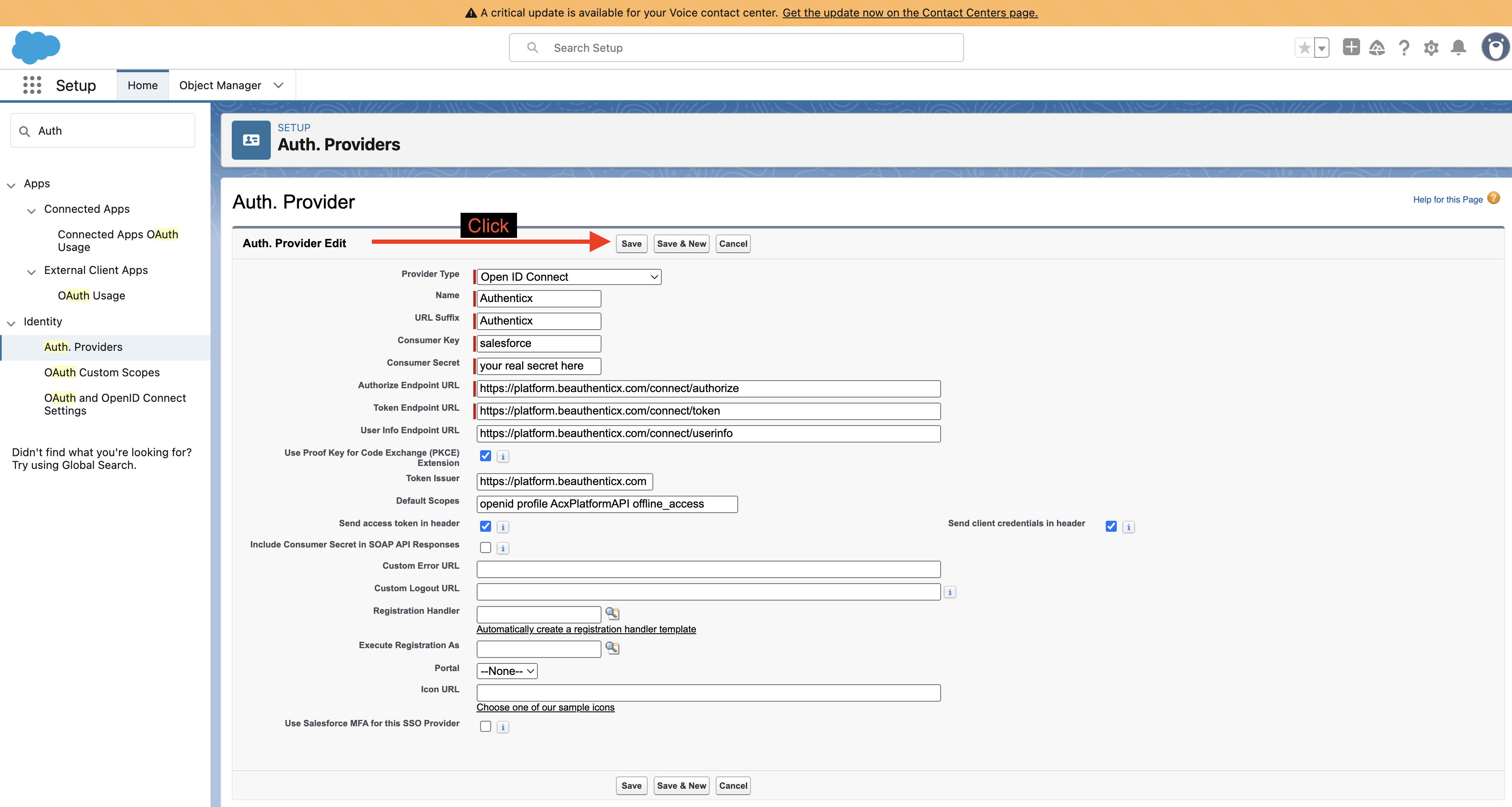The height and width of the screenshot is (807, 1512).
Task: Click info icon for Send client credentials in header
Action: click(1128, 527)
